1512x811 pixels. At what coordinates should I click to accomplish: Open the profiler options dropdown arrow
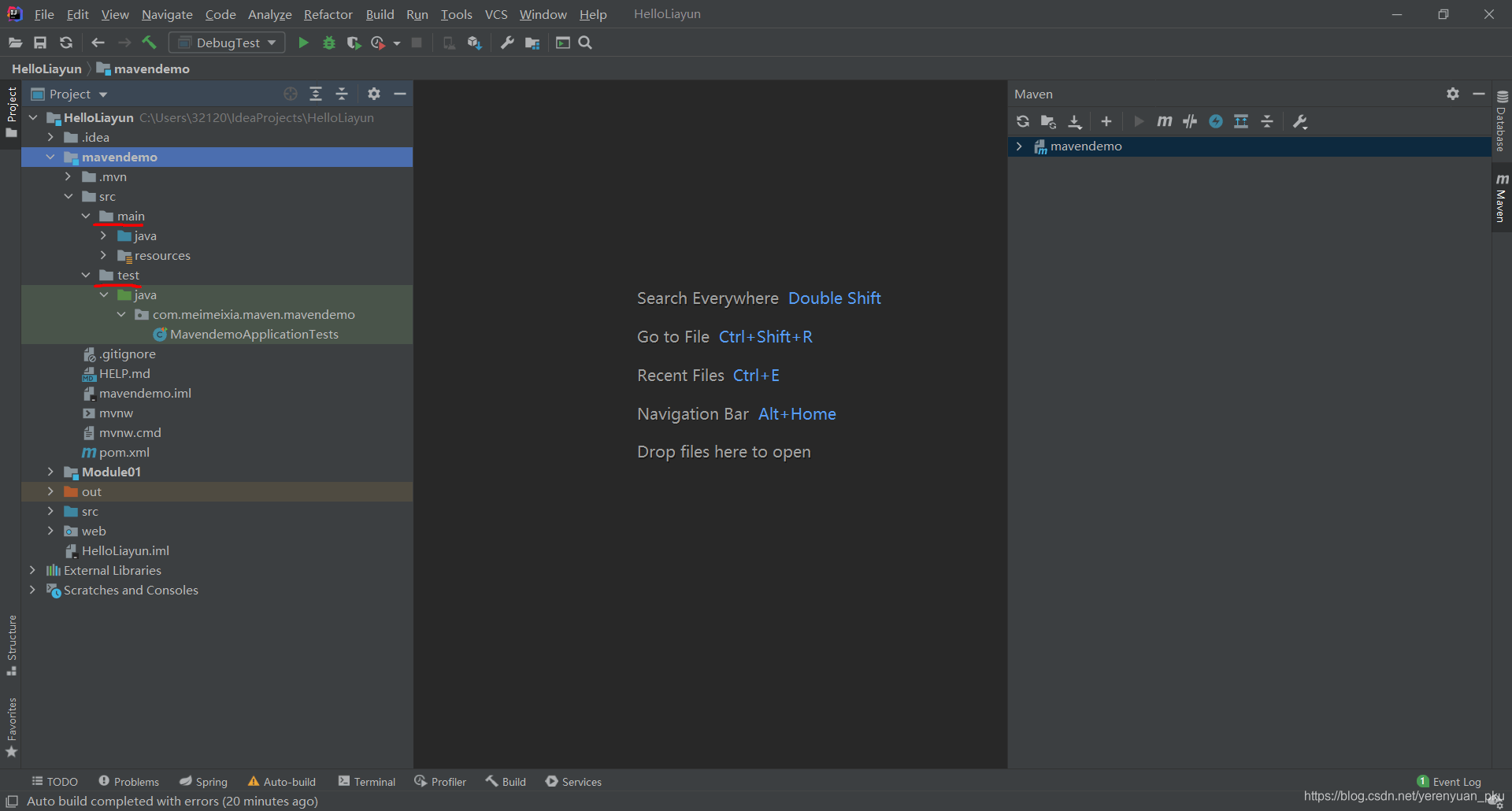(396, 43)
